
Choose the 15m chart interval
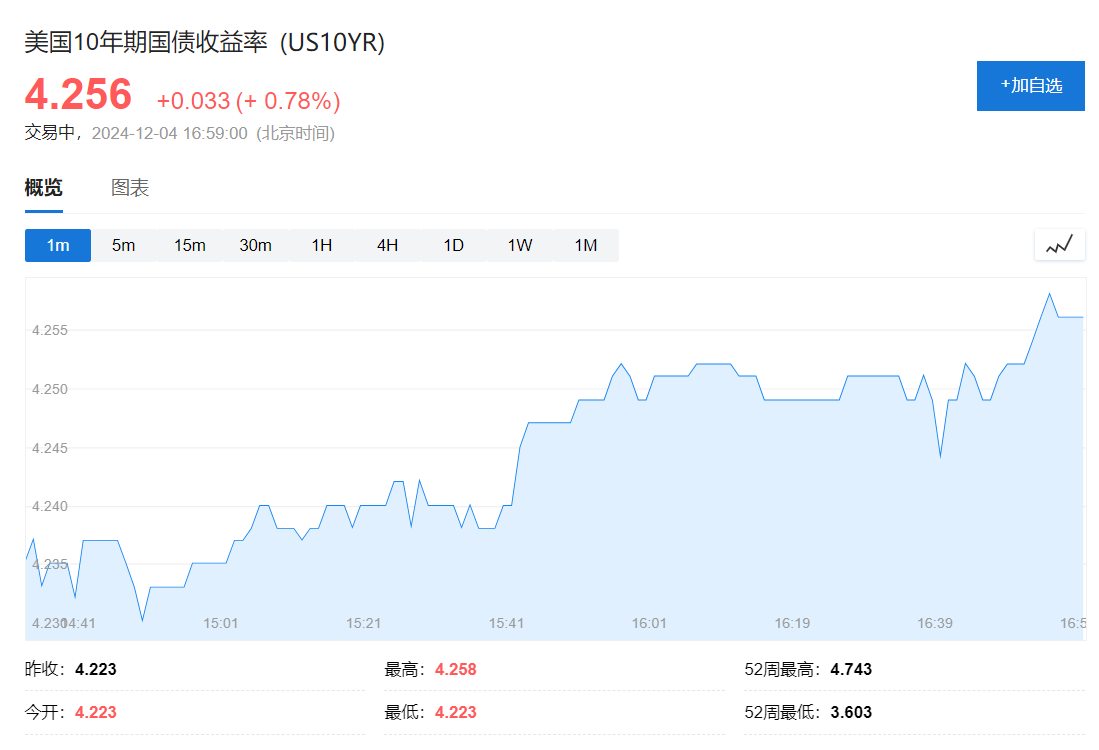point(189,245)
